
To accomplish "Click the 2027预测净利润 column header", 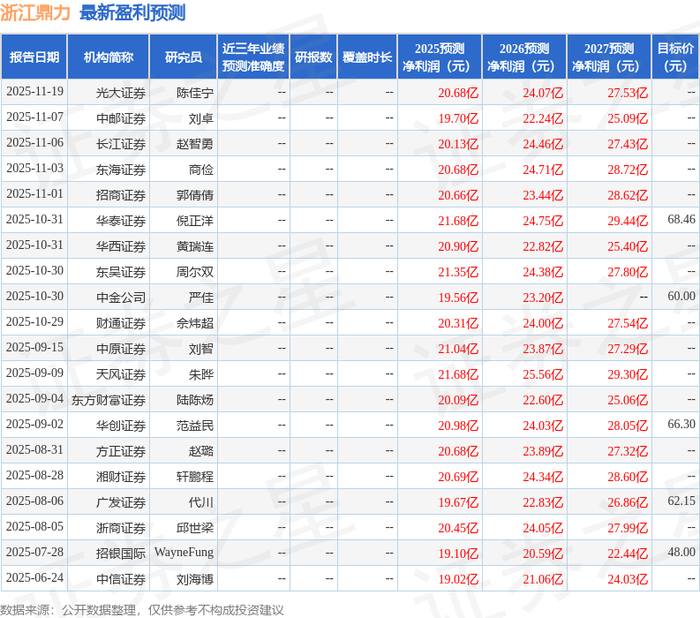I will [x=609, y=57].
